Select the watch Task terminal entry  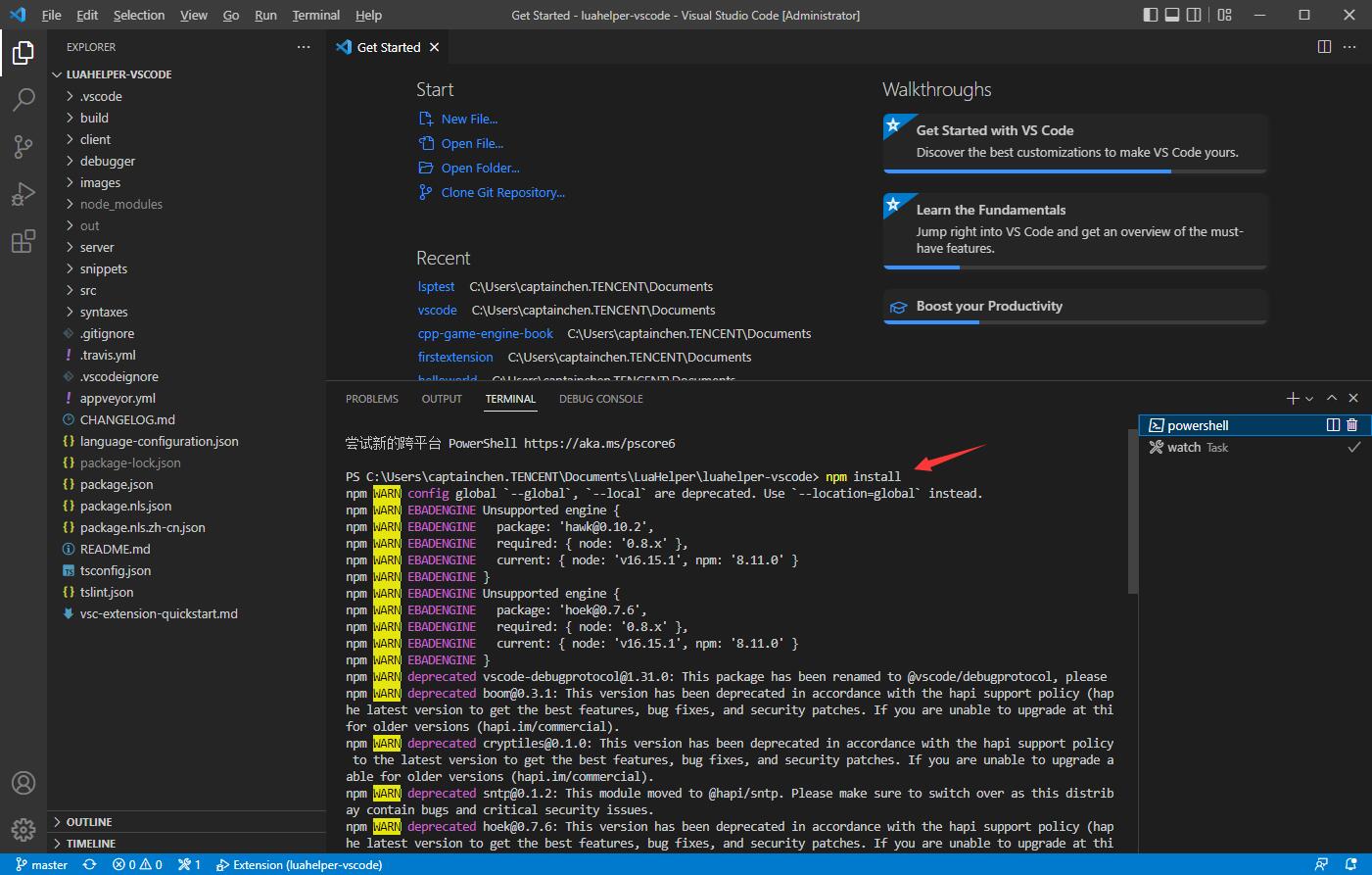(x=1254, y=447)
